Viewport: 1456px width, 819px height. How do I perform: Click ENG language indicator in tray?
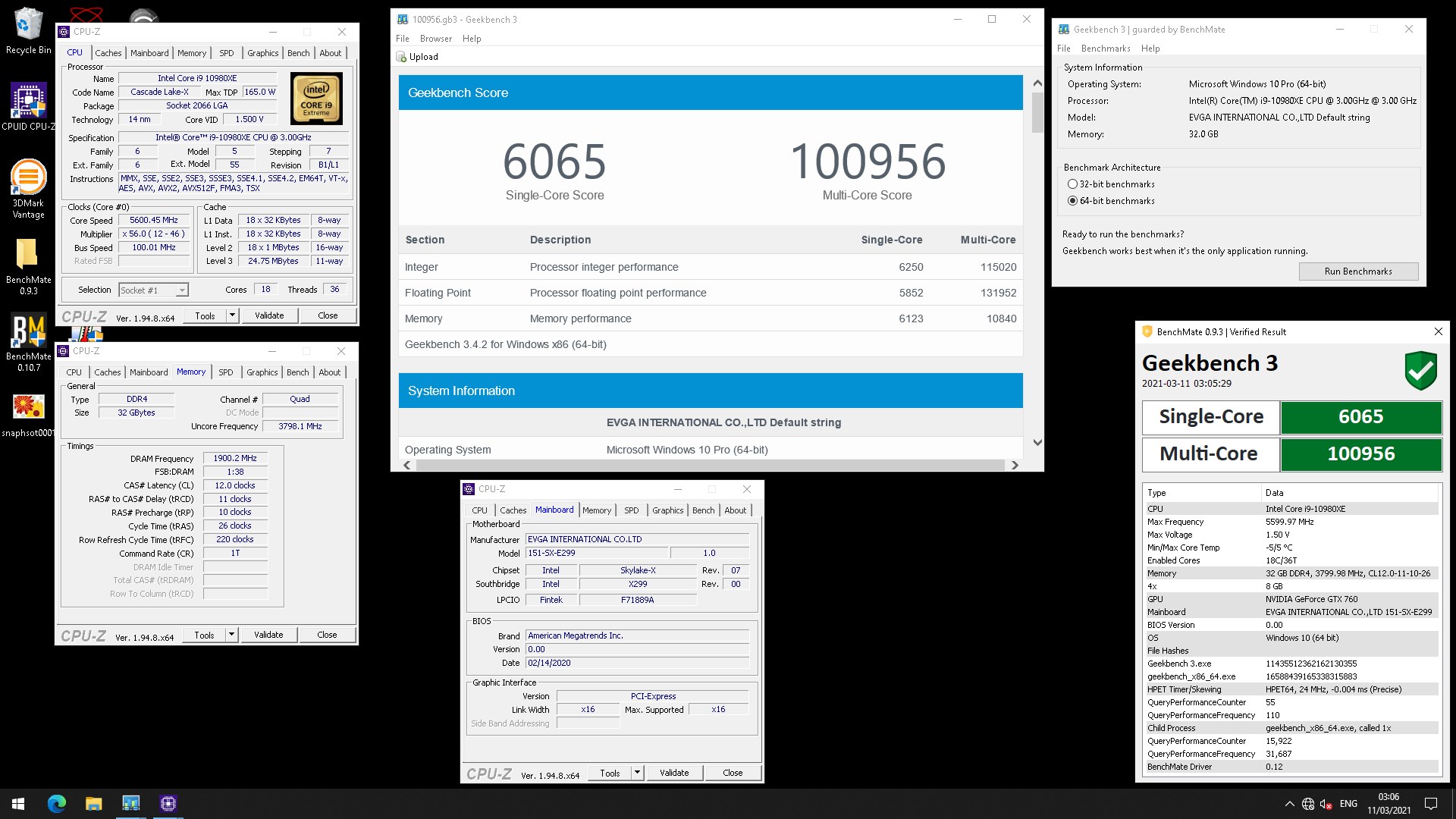coord(1348,804)
